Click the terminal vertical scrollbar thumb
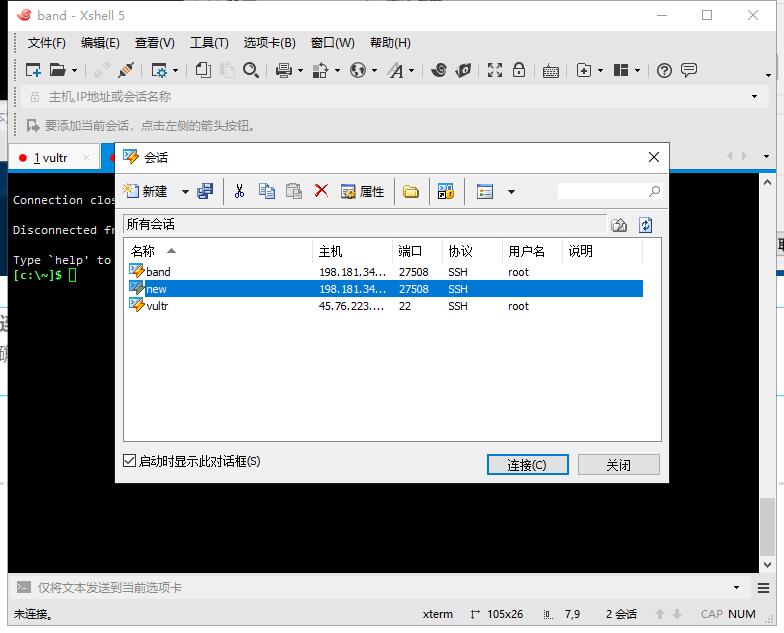The width and height of the screenshot is (784, 633). pyautogui.click(x=767, y=526)
